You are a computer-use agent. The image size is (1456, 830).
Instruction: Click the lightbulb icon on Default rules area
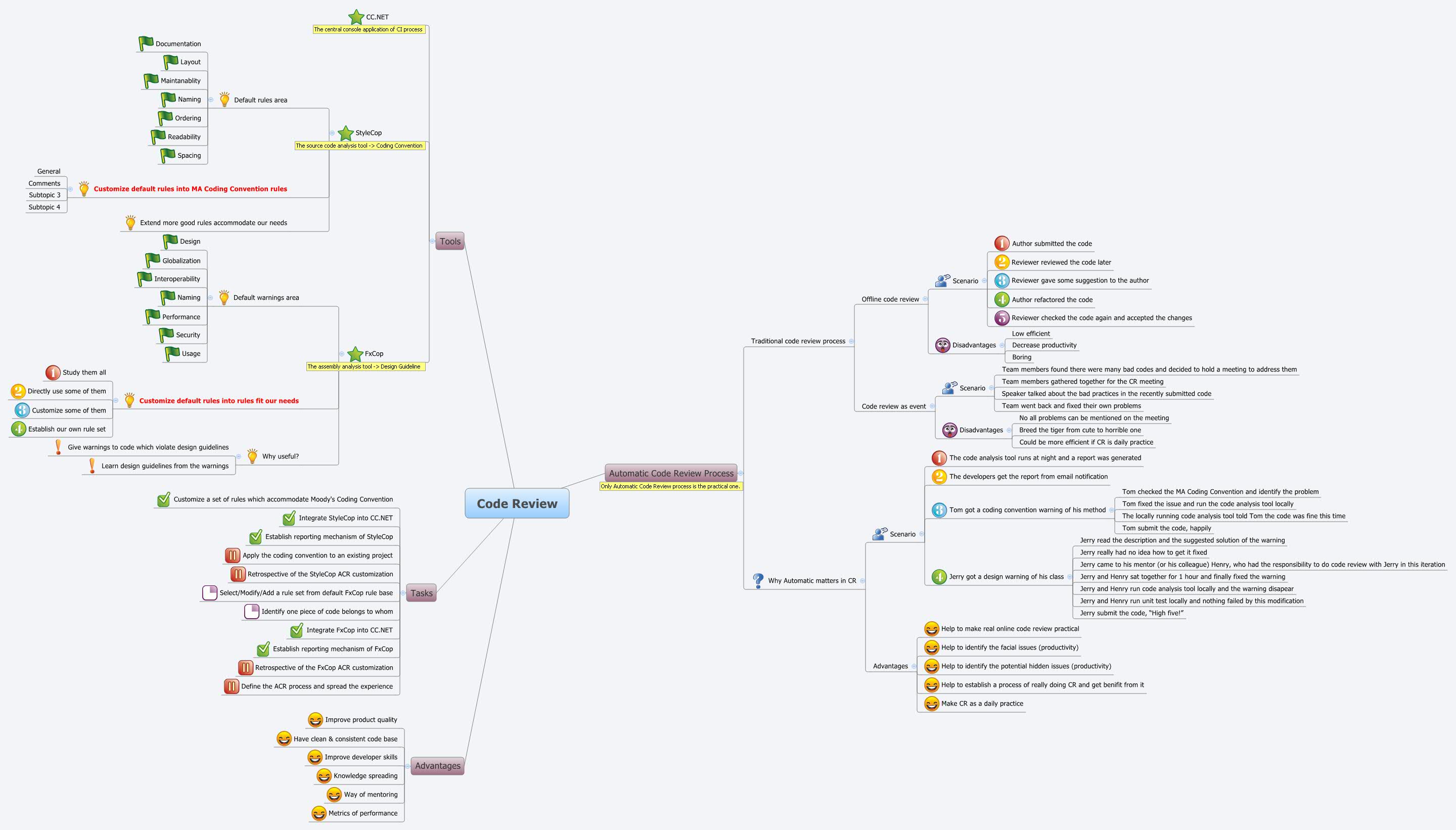tap(224, 99)
